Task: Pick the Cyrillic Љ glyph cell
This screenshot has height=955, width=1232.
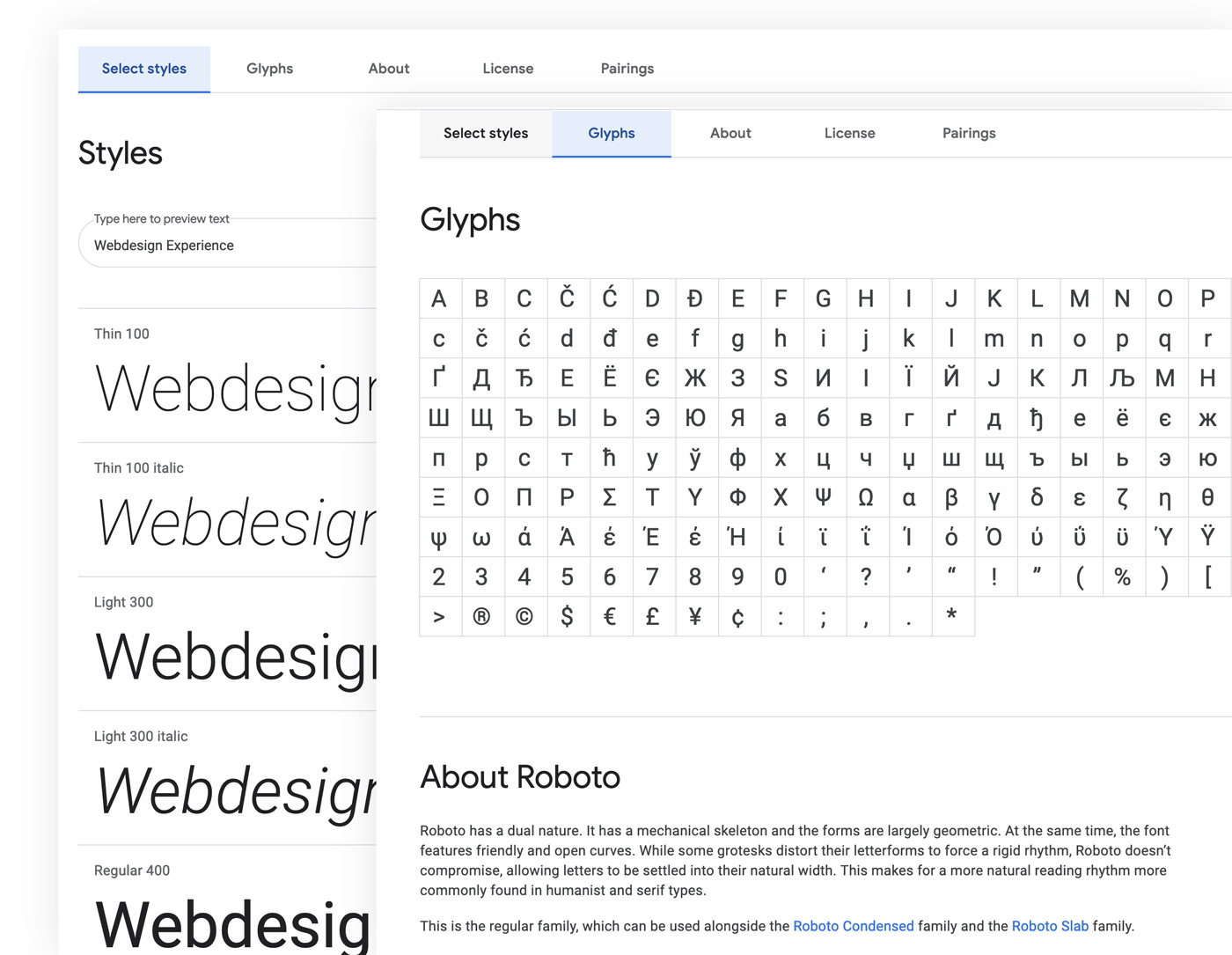Action: click(1122, 378)
